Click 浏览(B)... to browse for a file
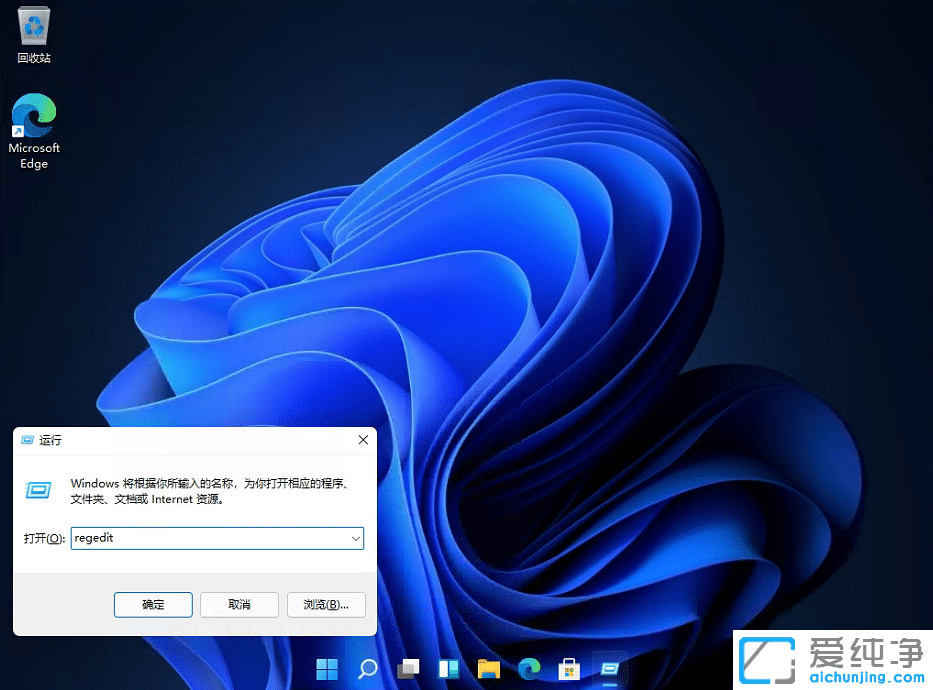This screenshot has height=690, width=933. (326, 604)
